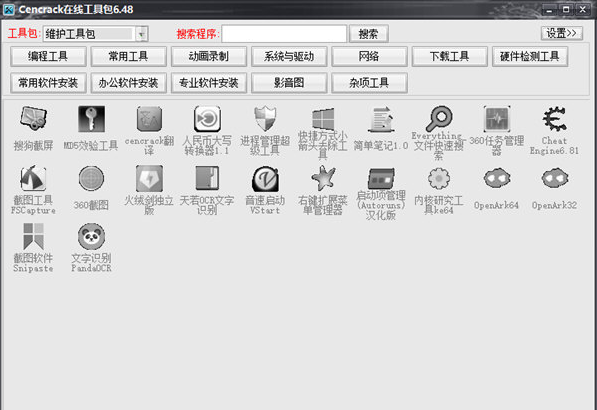This screenshot has width=597, height=410.
Task: Maximize the Cencrack window
Action: [566, 10]
